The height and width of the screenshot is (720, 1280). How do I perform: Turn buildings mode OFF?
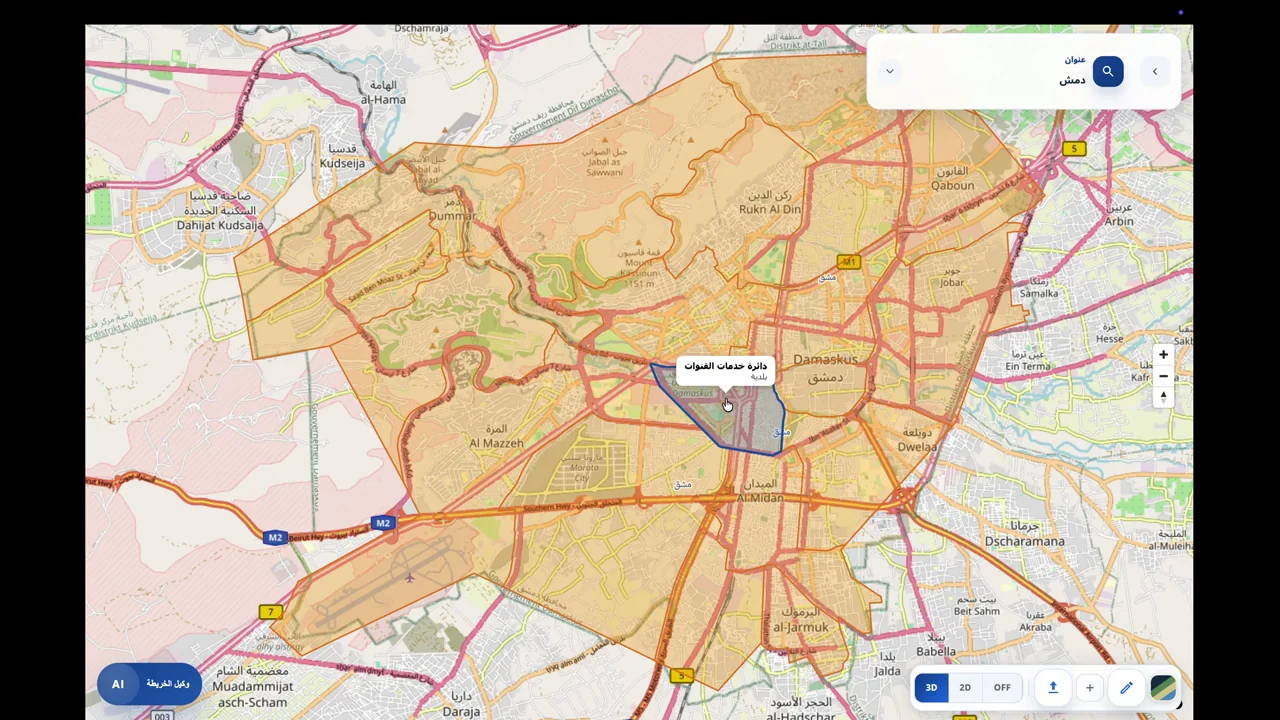pyautogui.click(x=1002, y=688)
